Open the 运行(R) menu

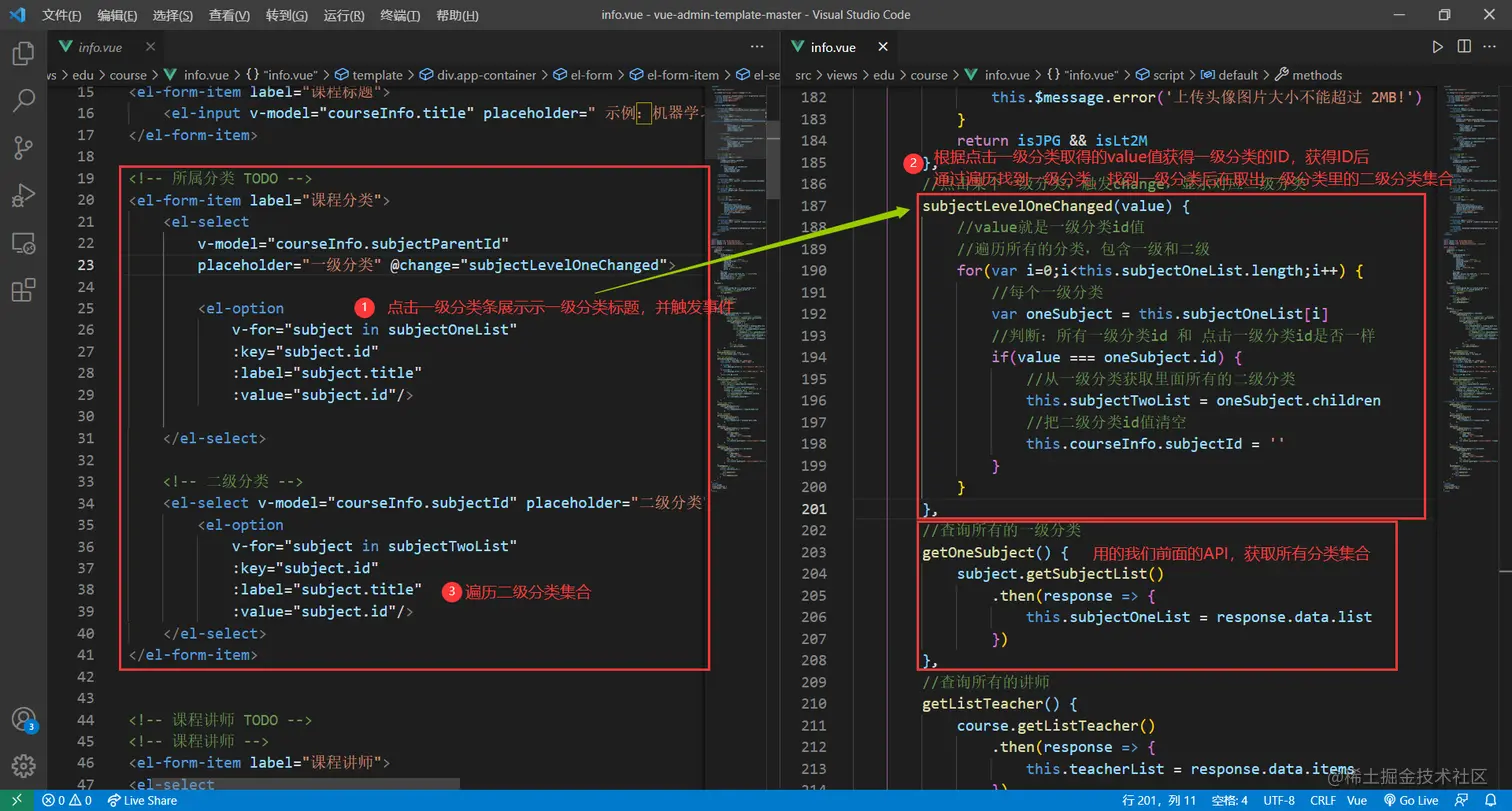pyautogui.click(x=344, y=15)
